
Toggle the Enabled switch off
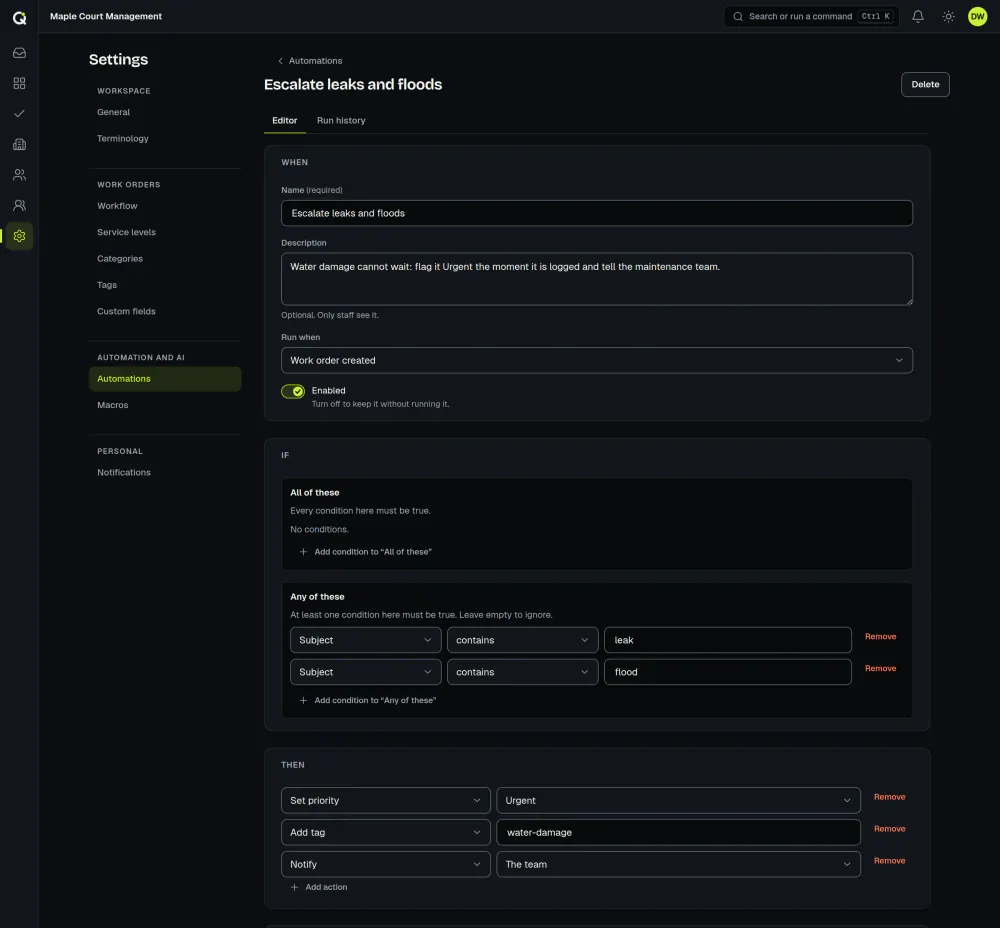(293, 392)
